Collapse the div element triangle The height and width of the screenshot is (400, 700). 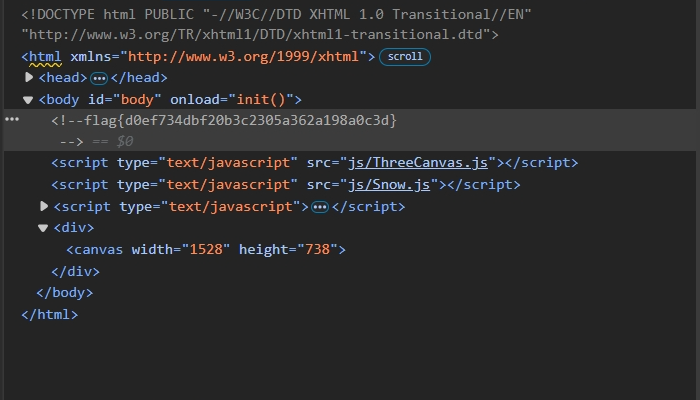tap(43, 228)
